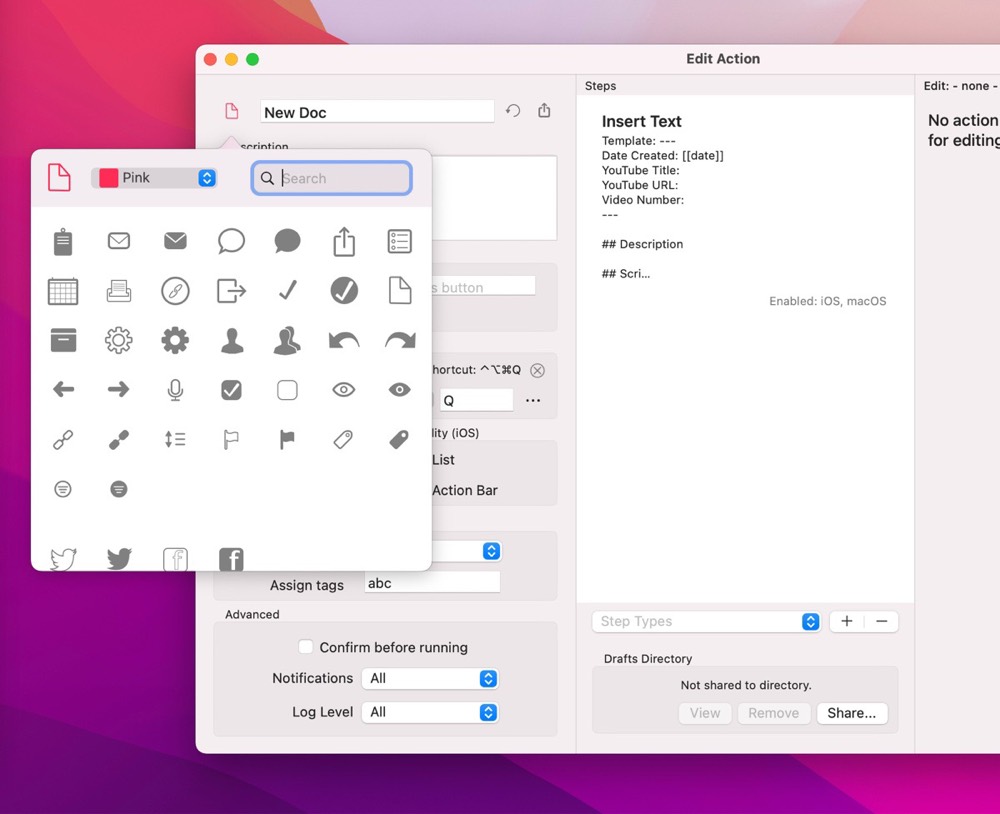Remove a step with the minus button

pyautogui.click(x=882, y=621)
